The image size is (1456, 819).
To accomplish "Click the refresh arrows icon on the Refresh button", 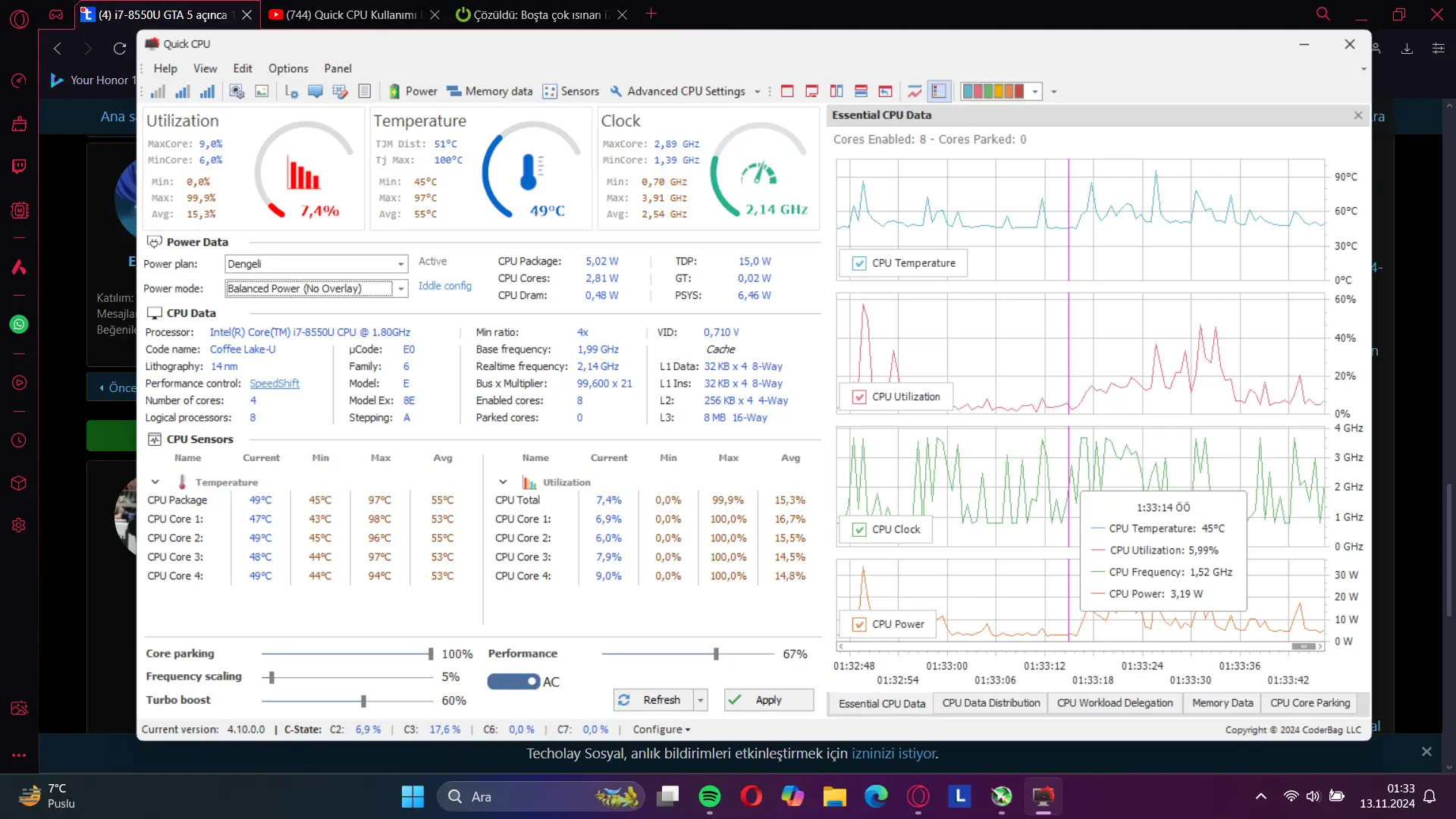I will [624, 700].
